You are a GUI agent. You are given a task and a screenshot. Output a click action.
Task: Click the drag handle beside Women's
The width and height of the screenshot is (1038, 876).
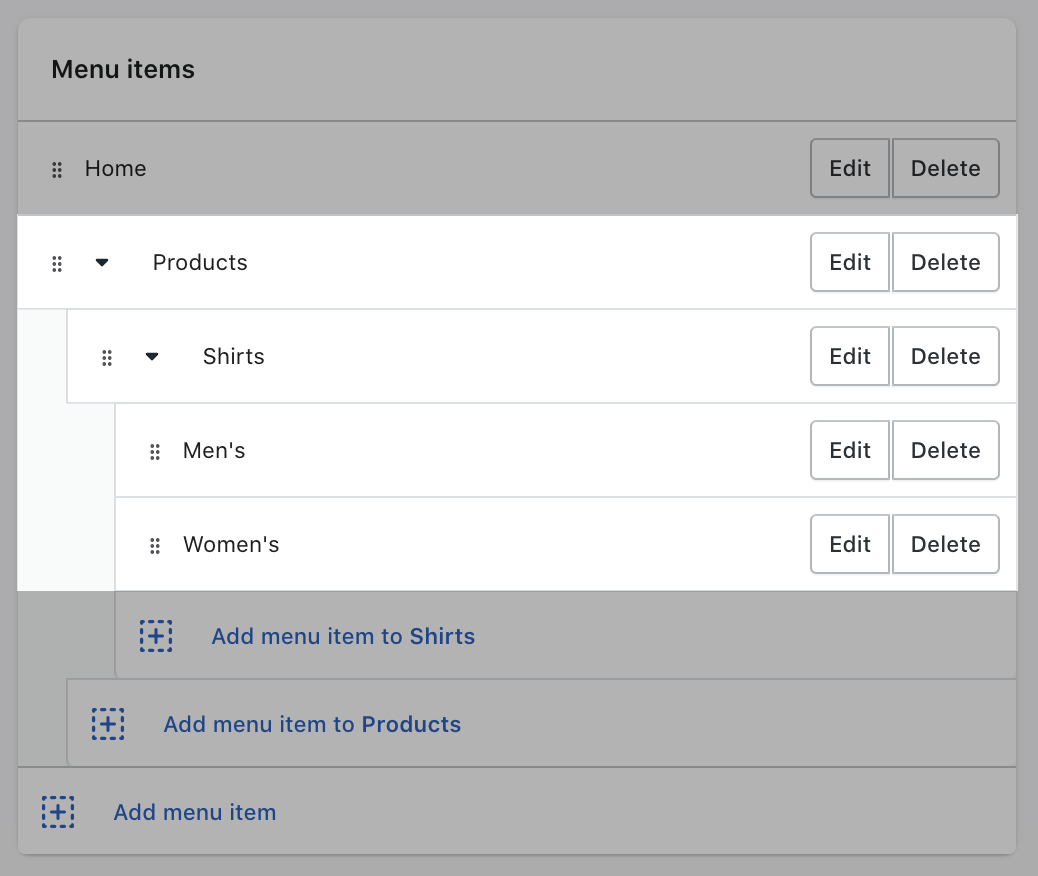point(155,545)
